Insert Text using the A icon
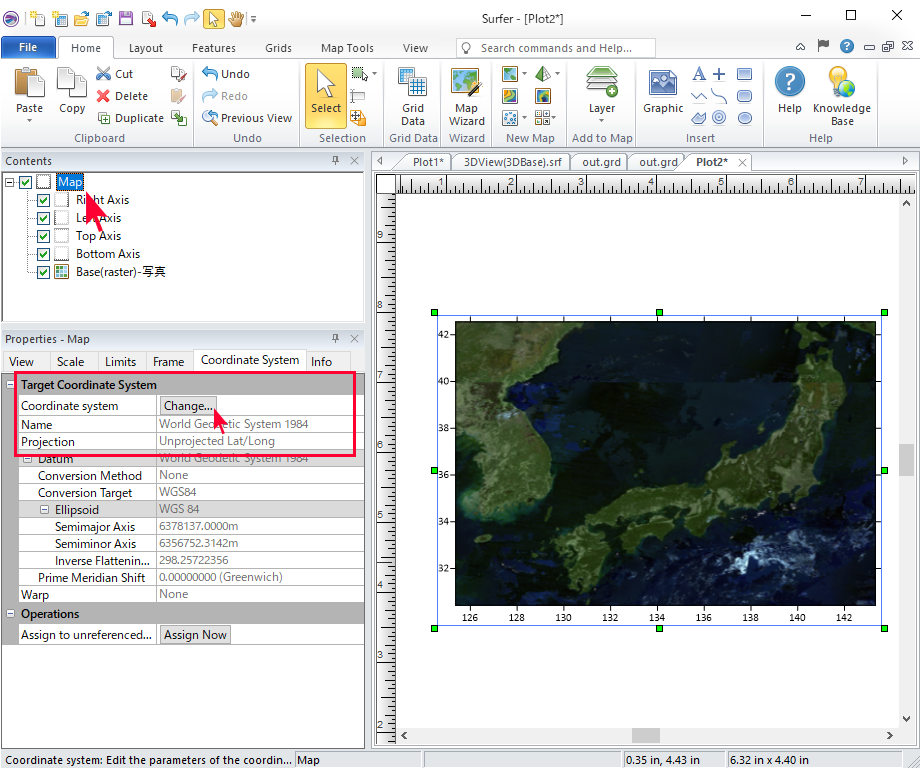Image resolution: width=921 pixels, height=769 pixels. click(699, 74)
